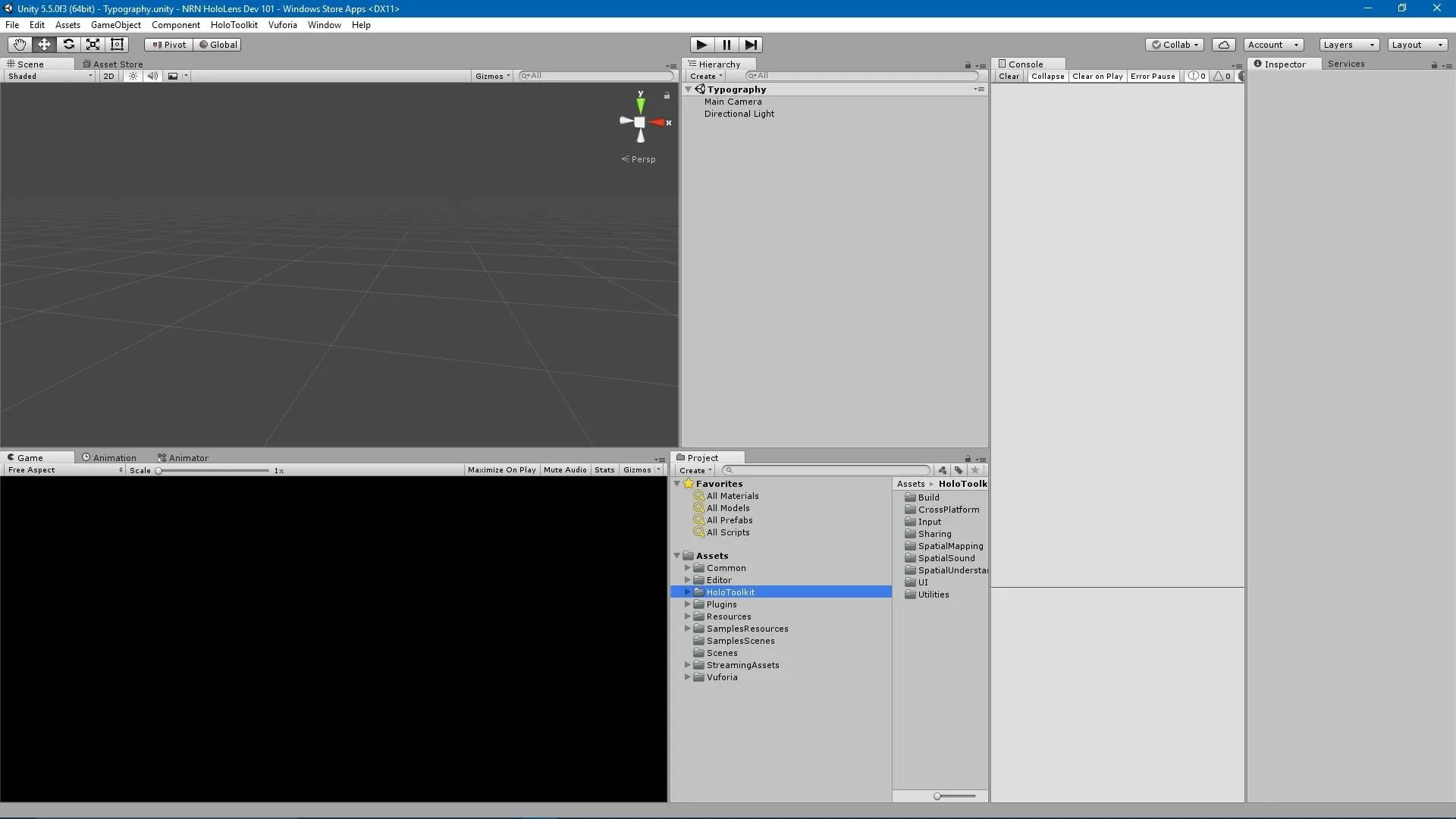This screenshot has height=819, width=1456.
Task: Select the Rotate tool
Action: pyautogui.click(x=68, y=45)
